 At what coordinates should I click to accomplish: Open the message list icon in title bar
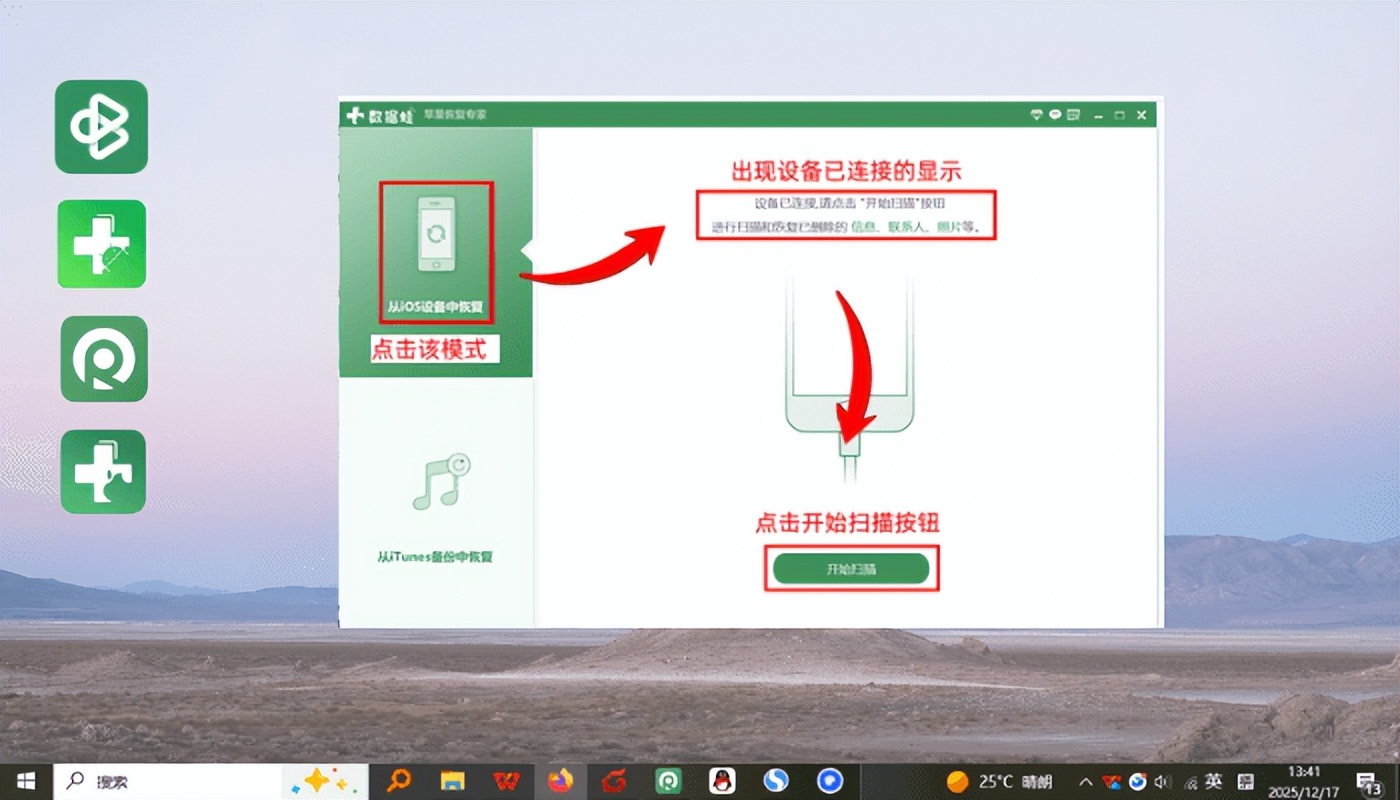1073,115
